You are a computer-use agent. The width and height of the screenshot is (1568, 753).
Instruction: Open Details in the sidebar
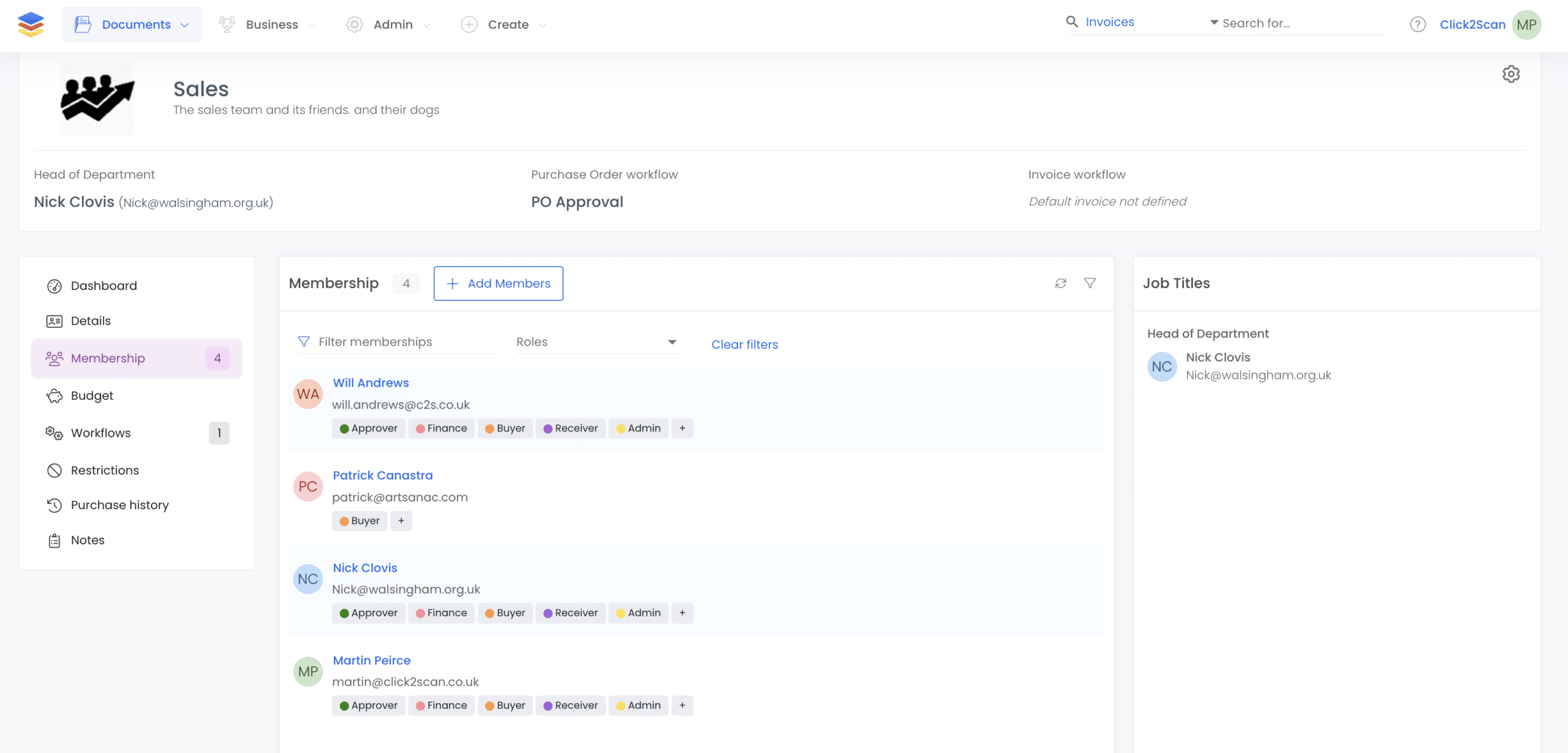[137, 321]
